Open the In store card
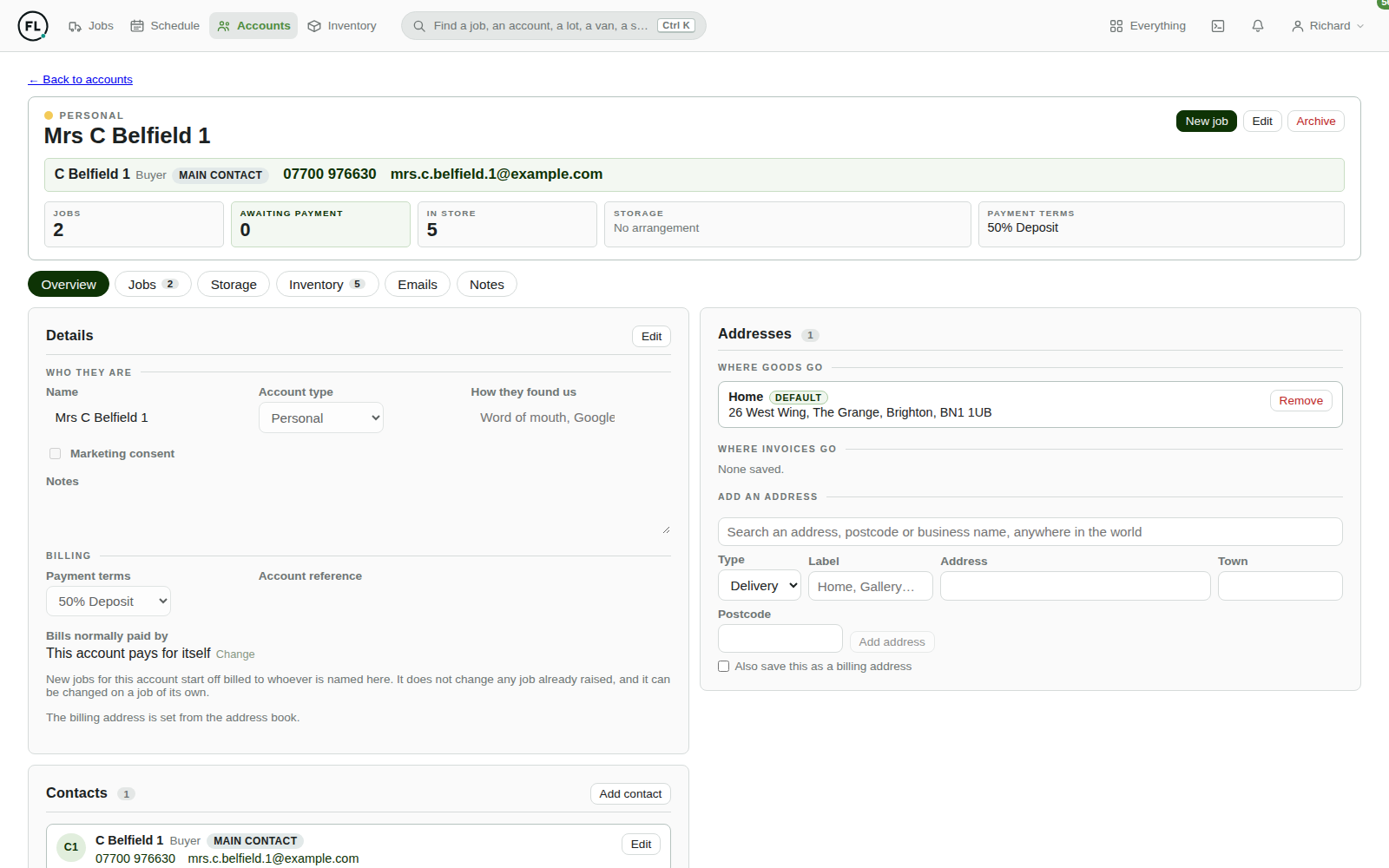Image resolution: width=1389 pixels, height=868 pixels. 507,224
